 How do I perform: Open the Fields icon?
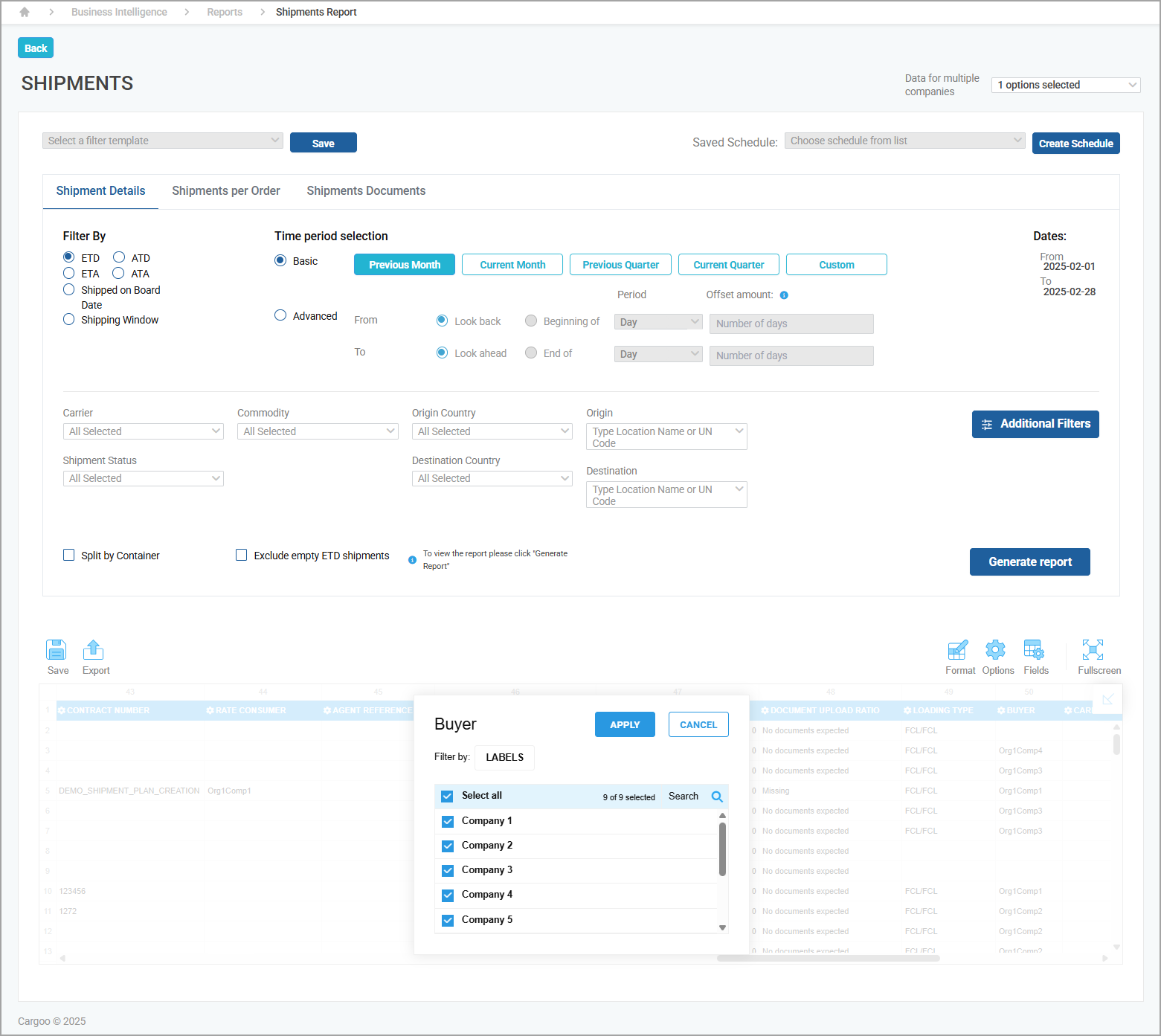click(1034, 650)
